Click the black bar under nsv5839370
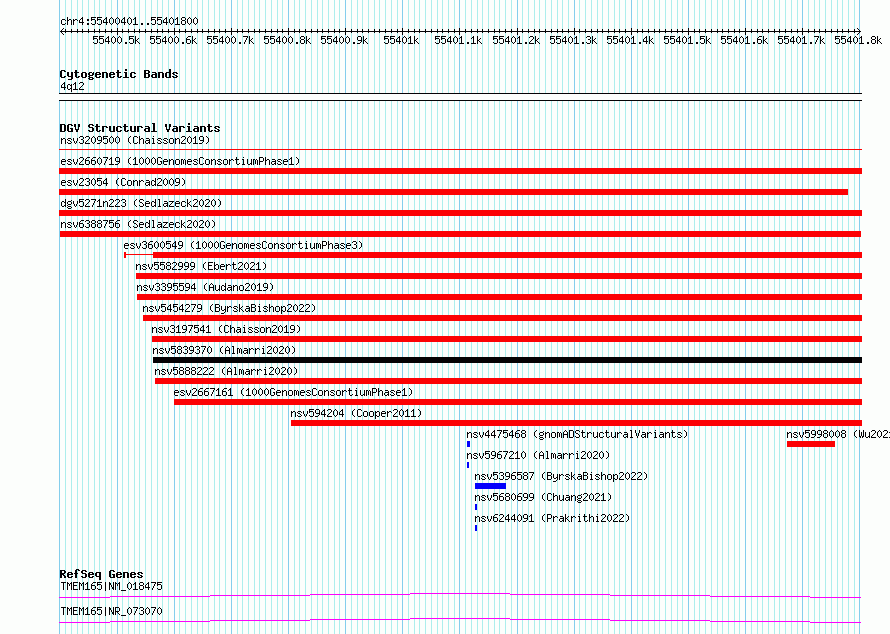This screenshot has height=634, width=890. [x=507, y=360]
